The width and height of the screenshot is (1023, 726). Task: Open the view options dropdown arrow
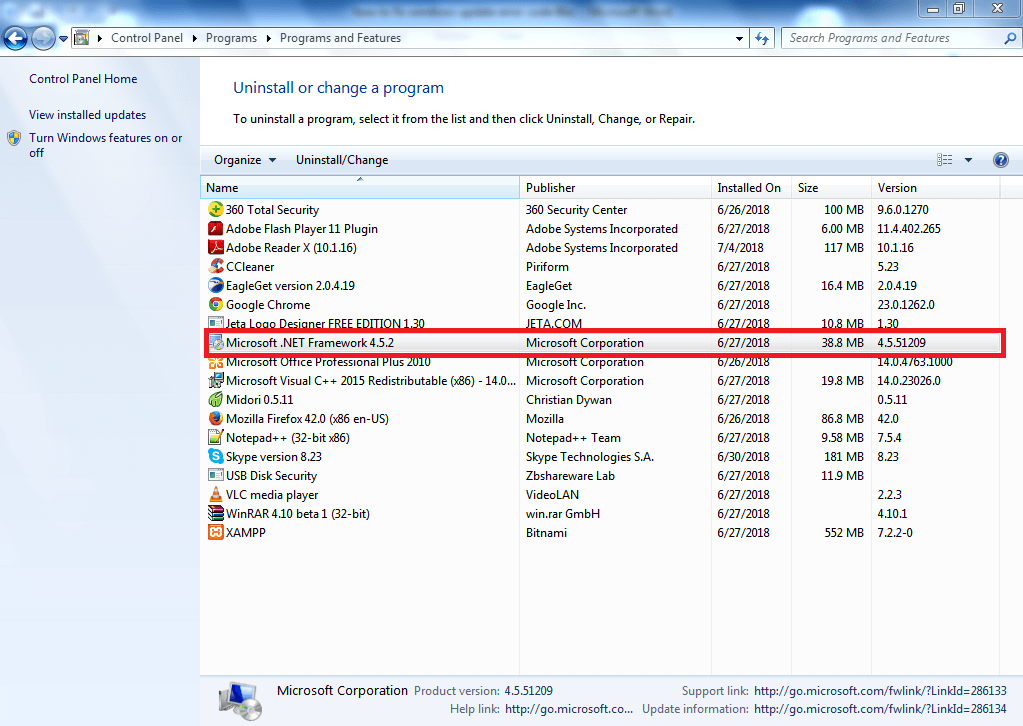point(968,160)
